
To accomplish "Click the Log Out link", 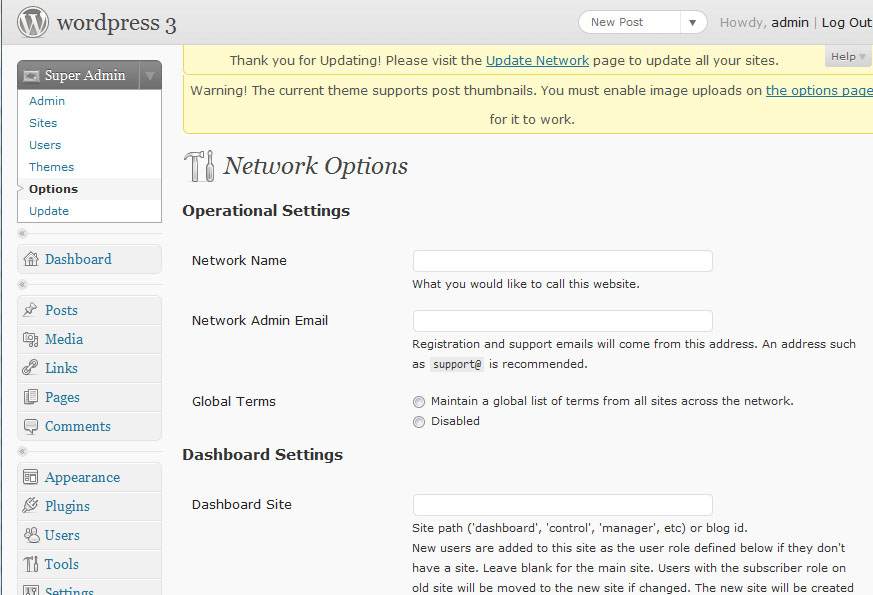I will 846,22.
